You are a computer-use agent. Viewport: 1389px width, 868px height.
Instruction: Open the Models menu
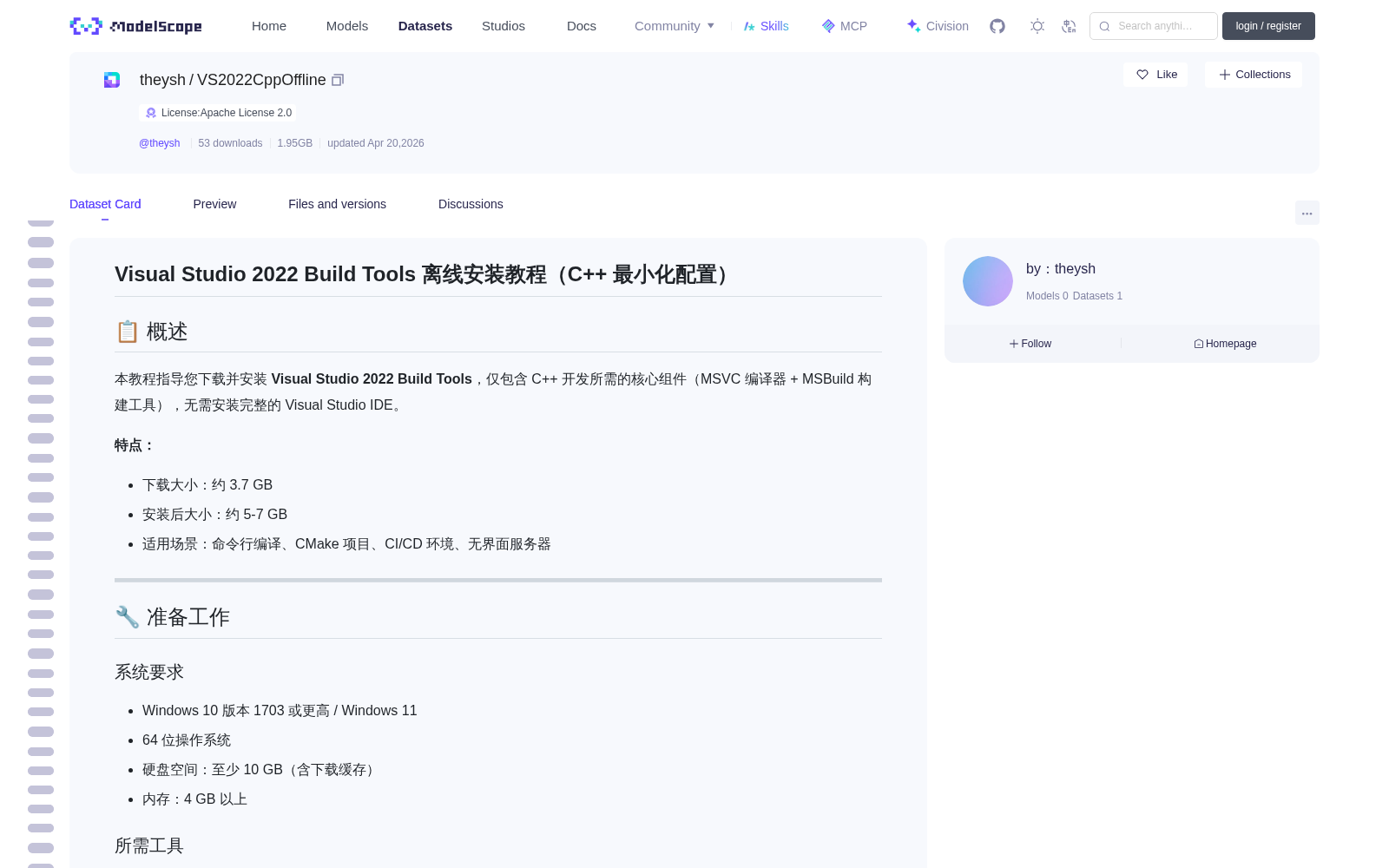(x=347, y=26)
